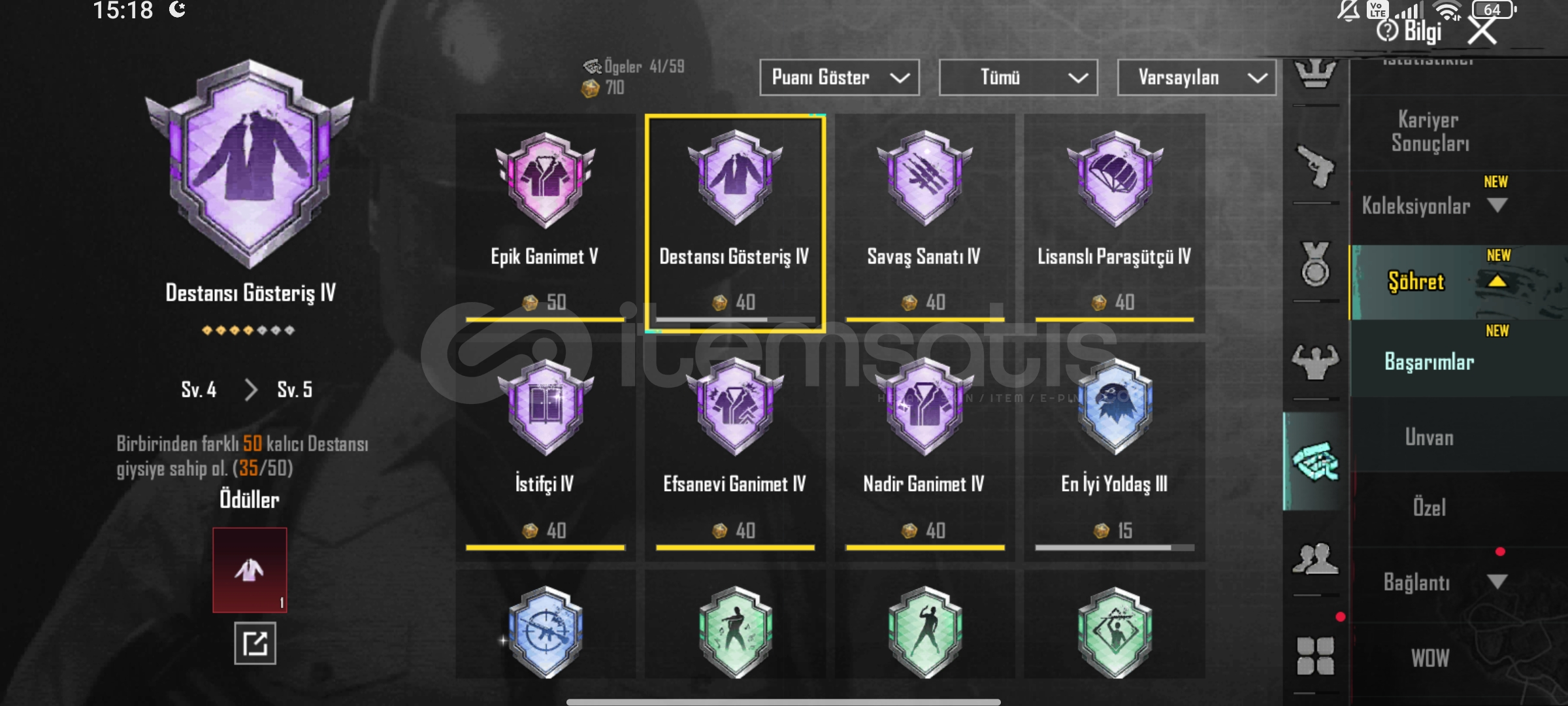The image size is (1568, 706).
Task: Expand the Koleksiyonlar menu arrow
Action: pyautogui.click(x=1497, y=205)
